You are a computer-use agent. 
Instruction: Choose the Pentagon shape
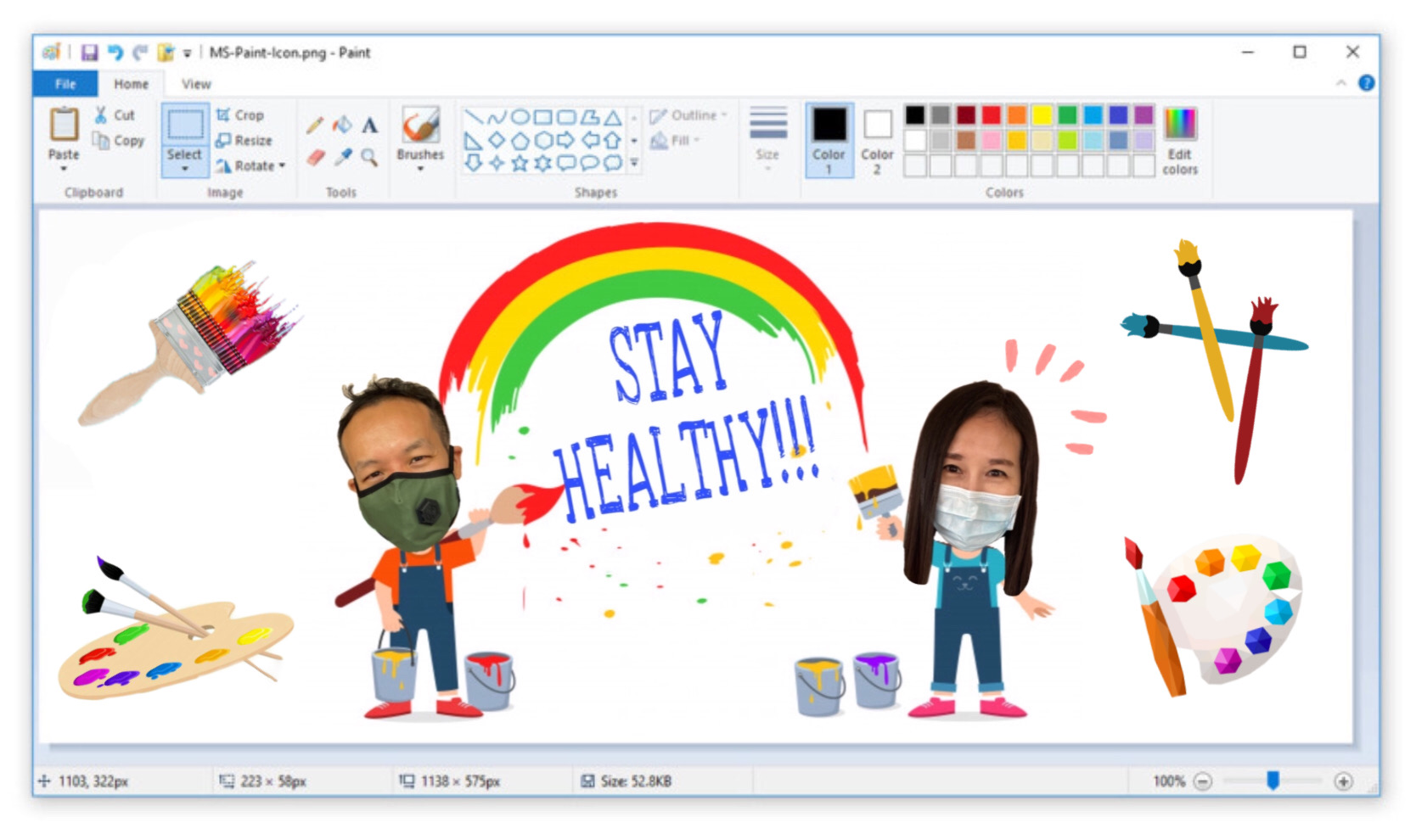[520, 140]
